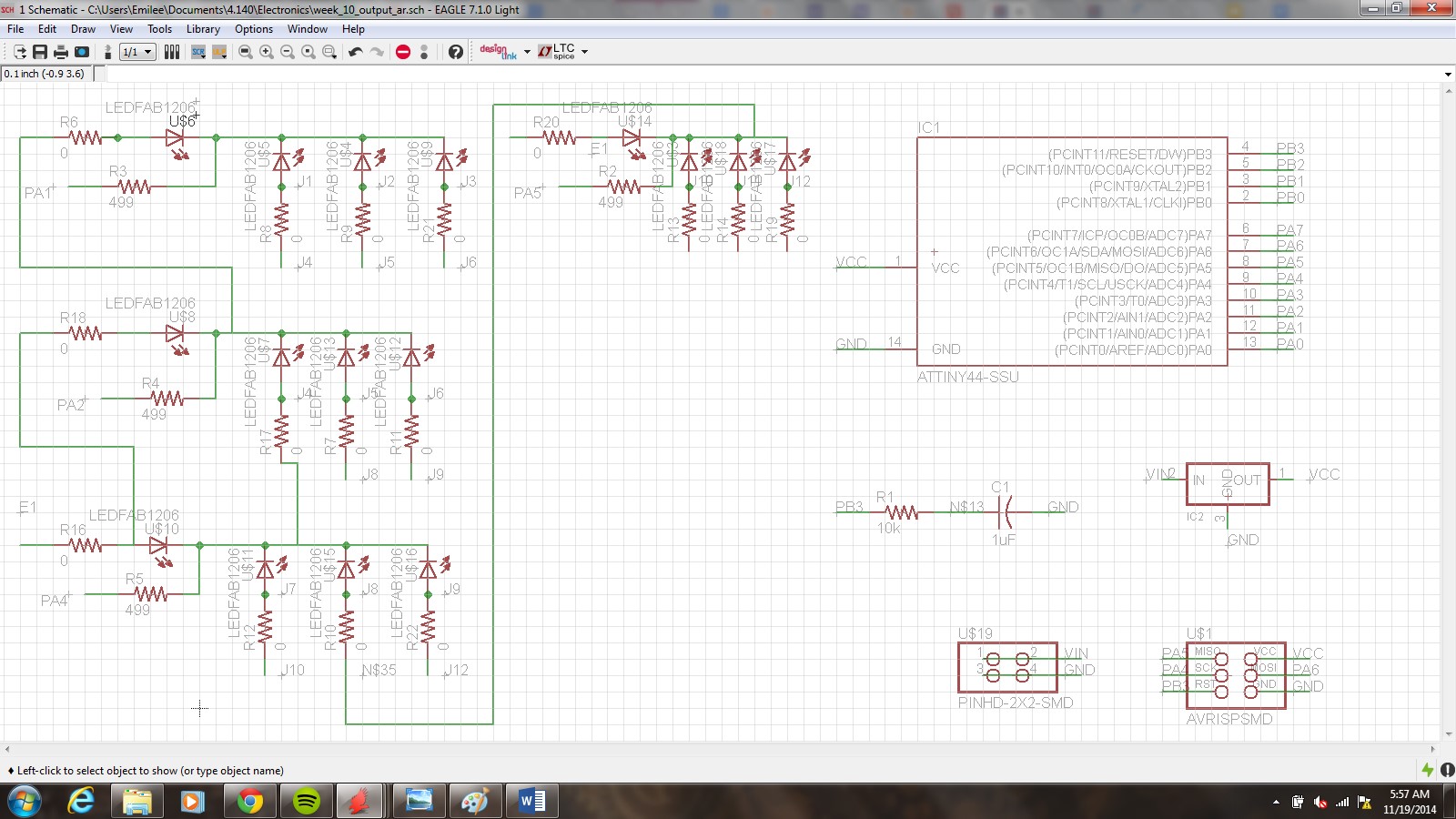
Task: Click the R20 resistor label
Action: coord(546,122)
